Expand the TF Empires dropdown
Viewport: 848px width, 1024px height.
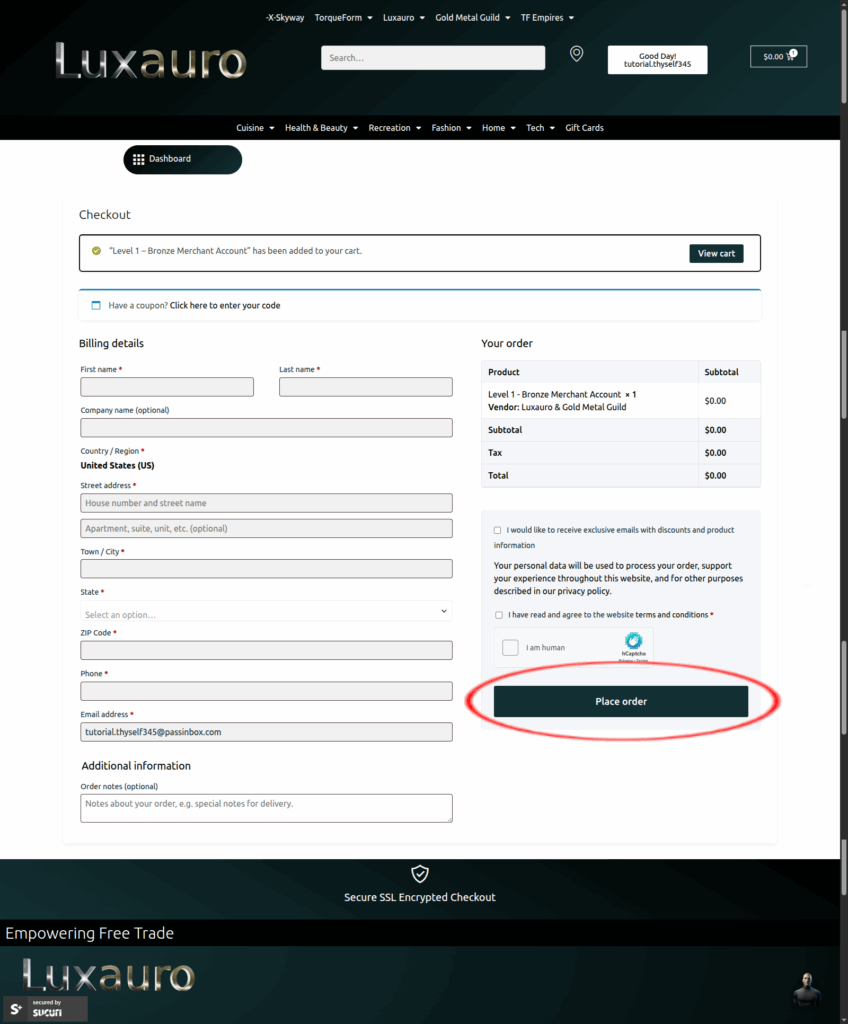pyautogui.click(x=547, y=18)
